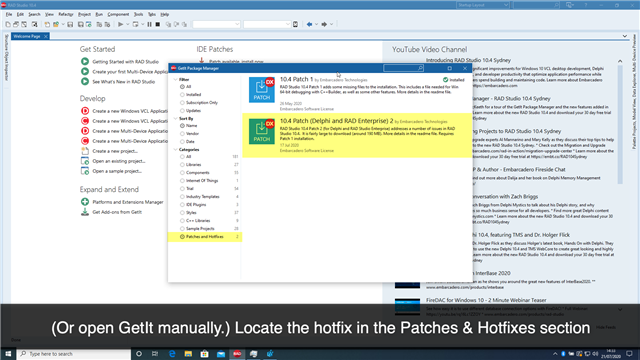Open File Explorer from the taskbar
The image size is (640, 360).
click(188, 354)
